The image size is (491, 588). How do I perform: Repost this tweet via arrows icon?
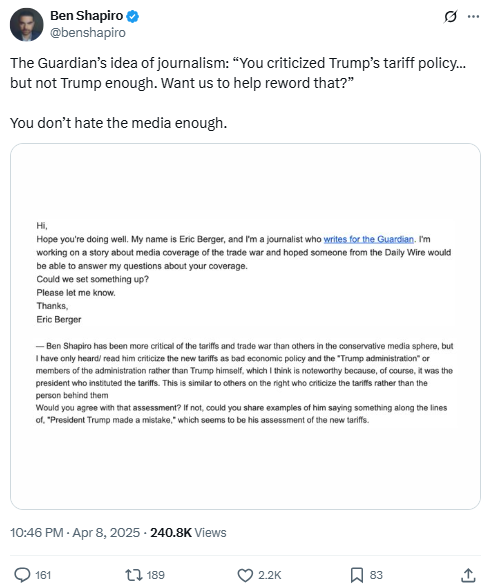pyautogui.click(x=134, y=575)
